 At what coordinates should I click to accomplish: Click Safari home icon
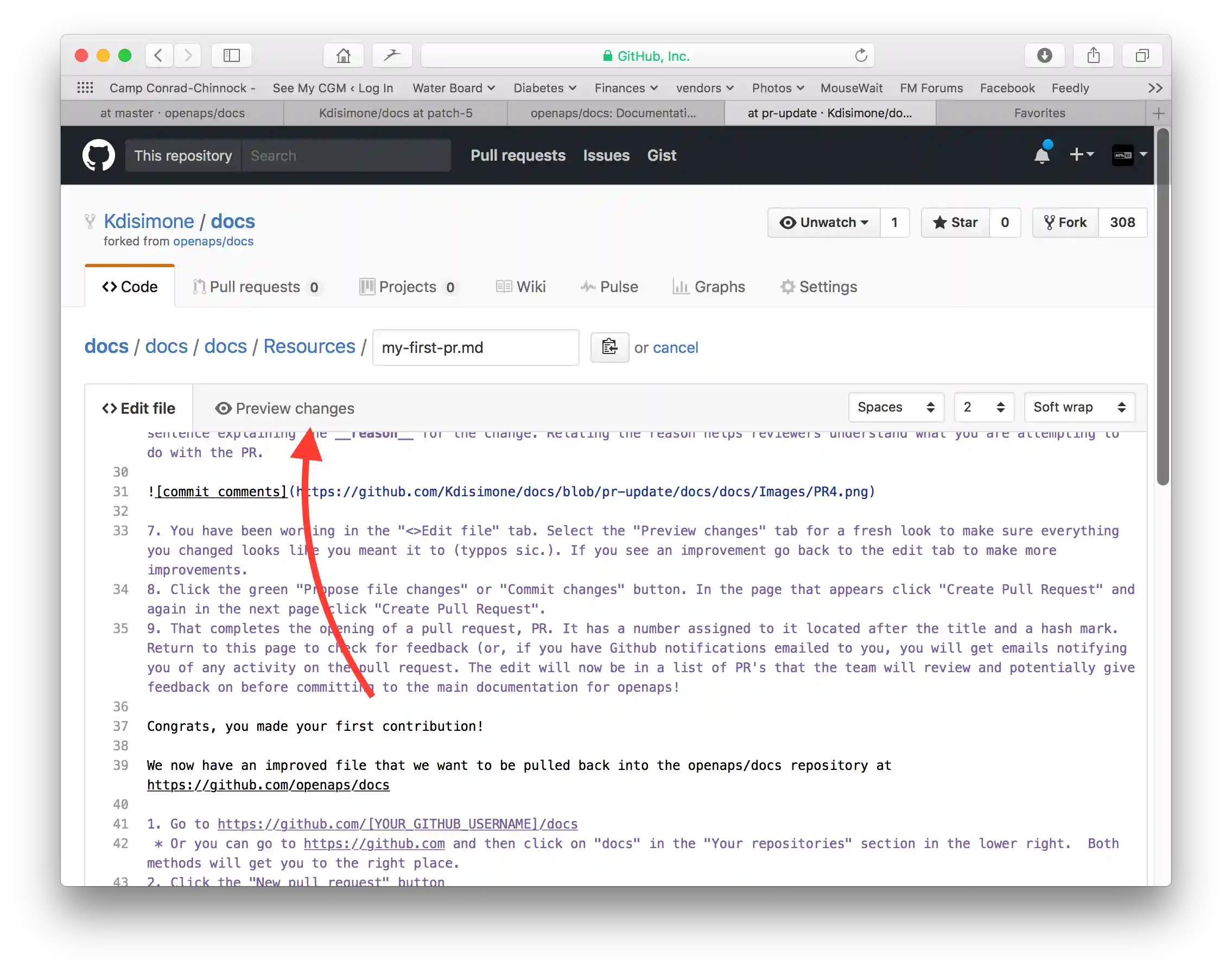[344, 55]
